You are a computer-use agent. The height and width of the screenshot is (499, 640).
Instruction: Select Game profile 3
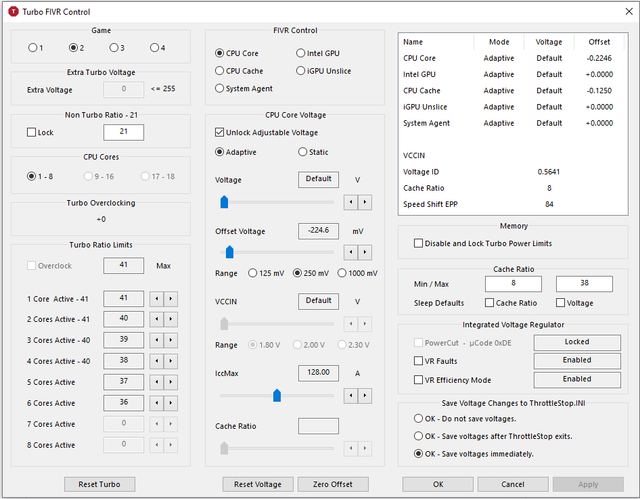115,47
